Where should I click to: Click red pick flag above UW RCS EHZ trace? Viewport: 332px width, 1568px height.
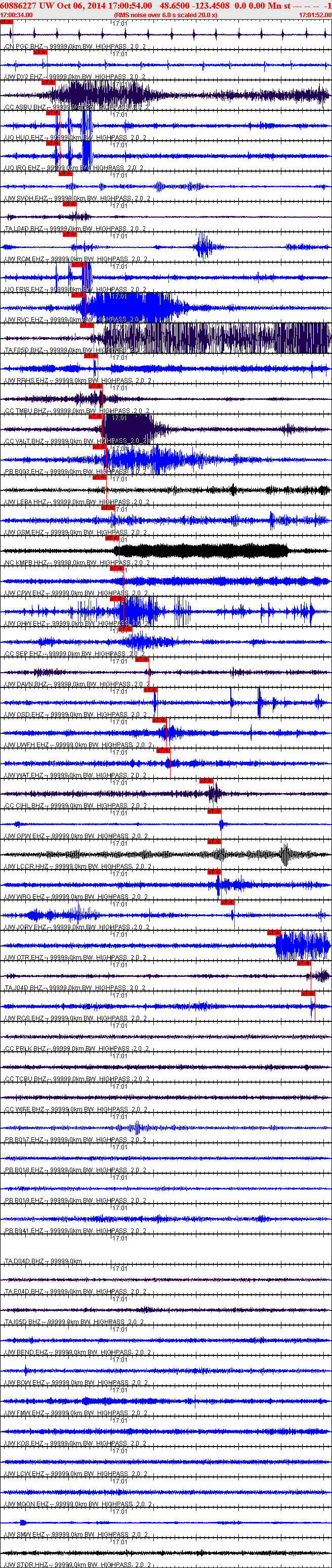[308, 994]
